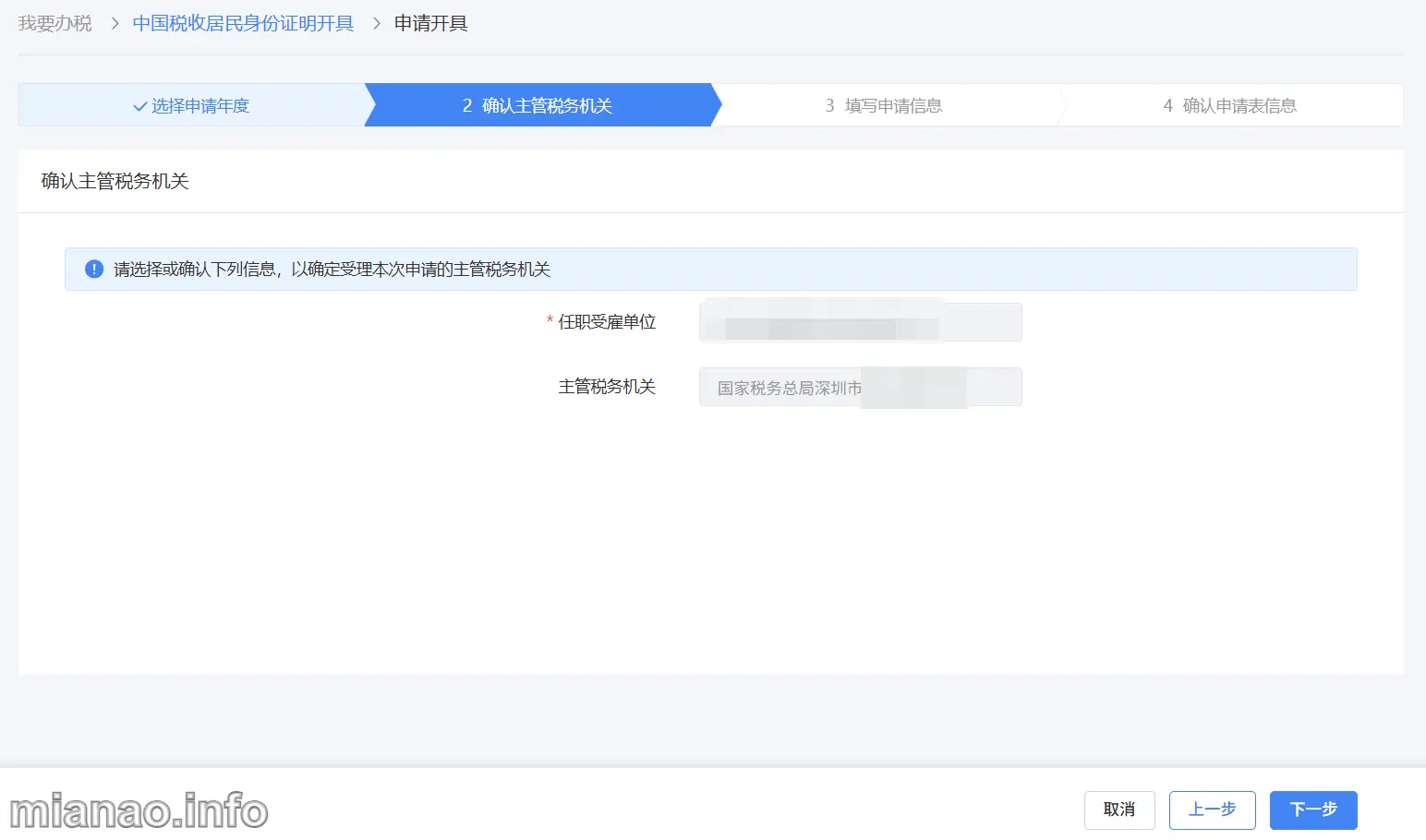Click the chevron before 申请开具 breadcrumb

[x=376, y=24]
